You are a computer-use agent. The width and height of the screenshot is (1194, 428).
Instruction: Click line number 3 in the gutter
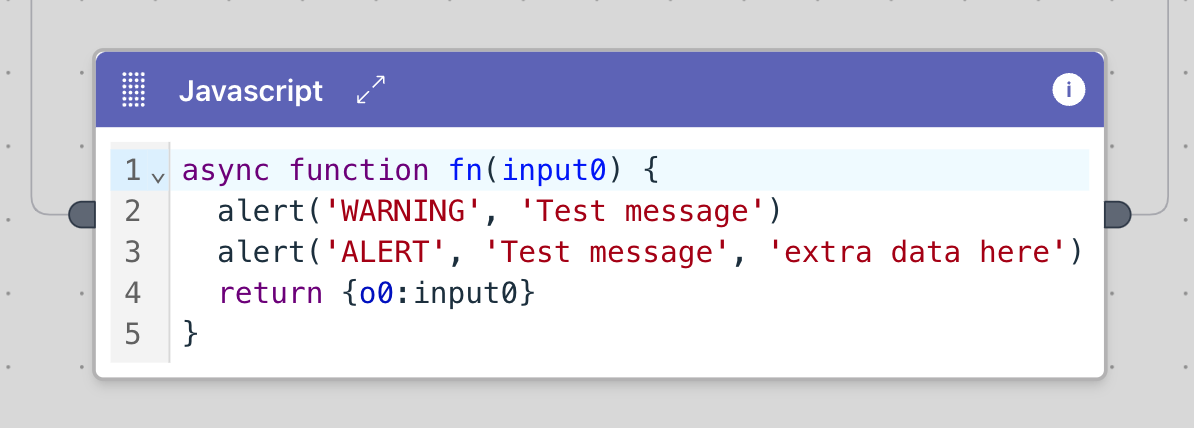click(x=132, y=253)
